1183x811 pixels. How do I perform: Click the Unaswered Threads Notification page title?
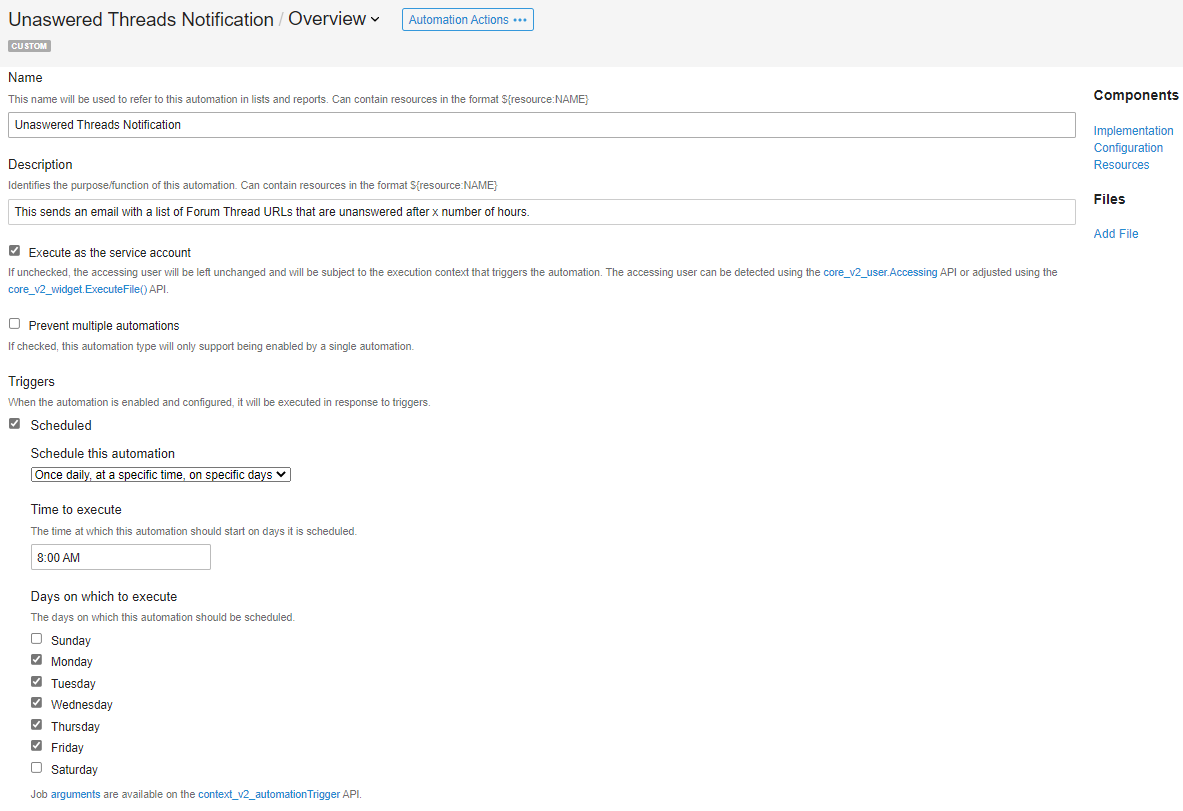pyautogui.click(x=141, y=20)
